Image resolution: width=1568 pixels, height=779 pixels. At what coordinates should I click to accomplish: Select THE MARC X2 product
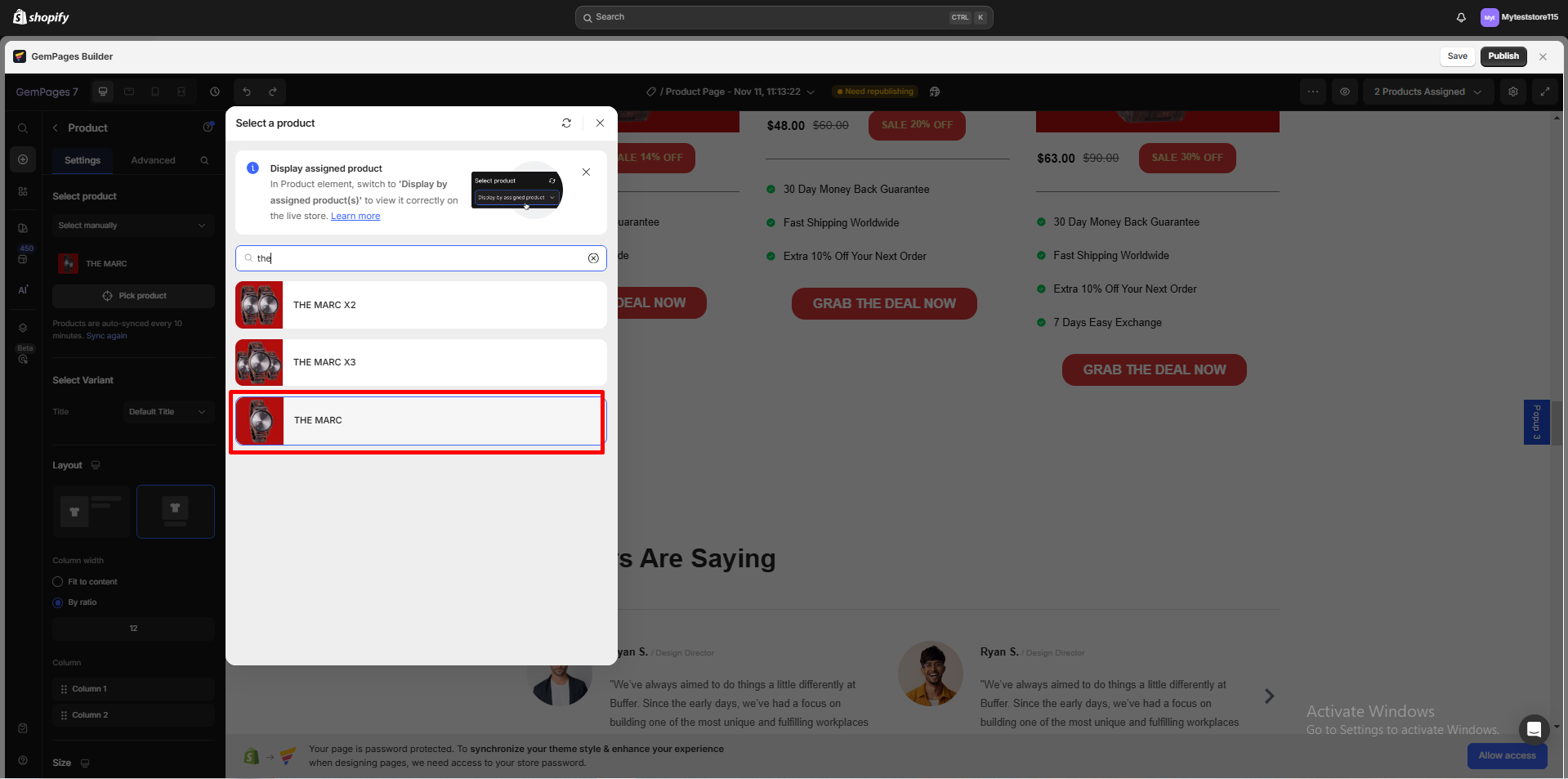421,305
